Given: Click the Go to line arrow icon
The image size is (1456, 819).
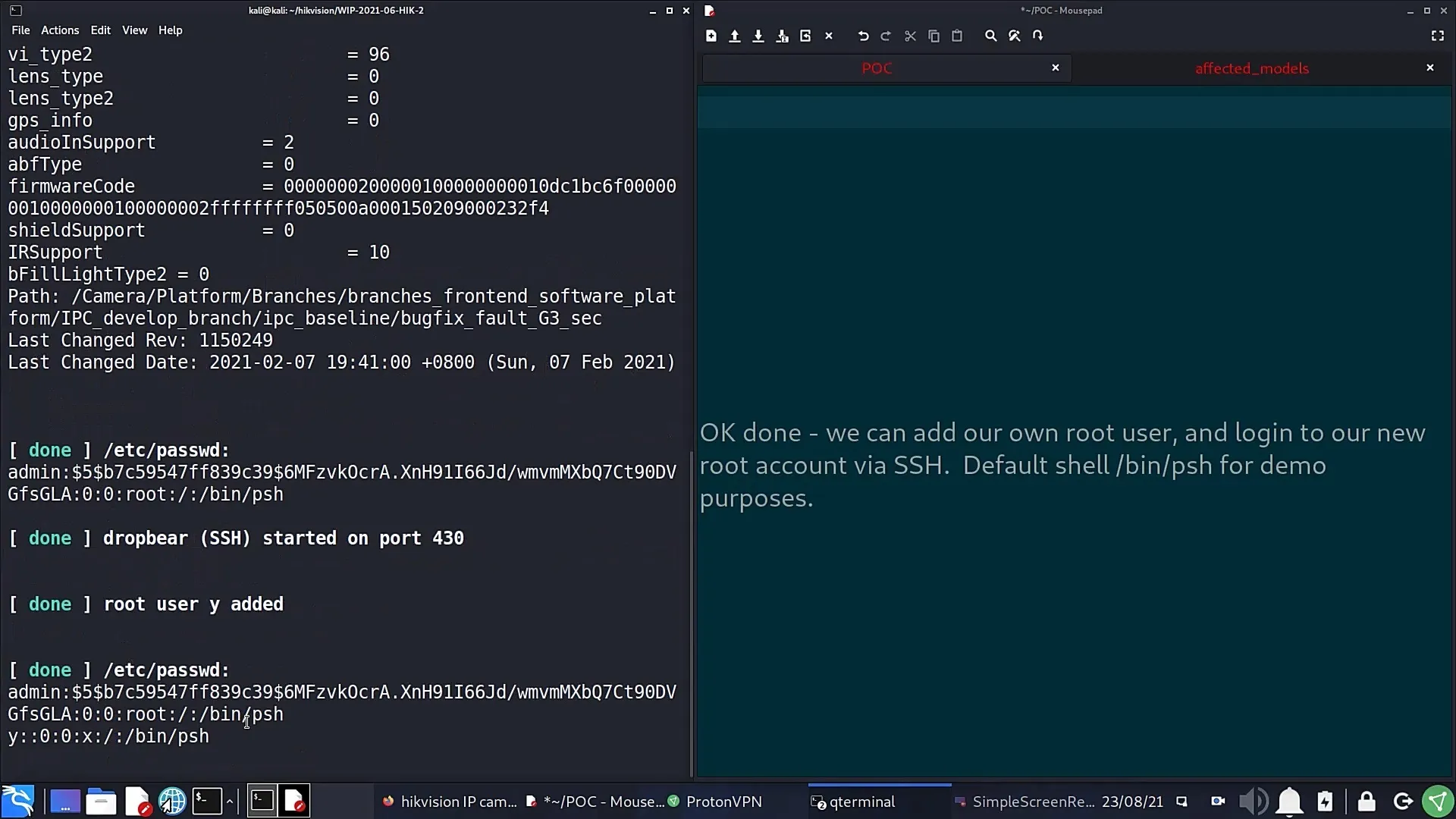Looking at the screenshot, I should click(1037, 36).
